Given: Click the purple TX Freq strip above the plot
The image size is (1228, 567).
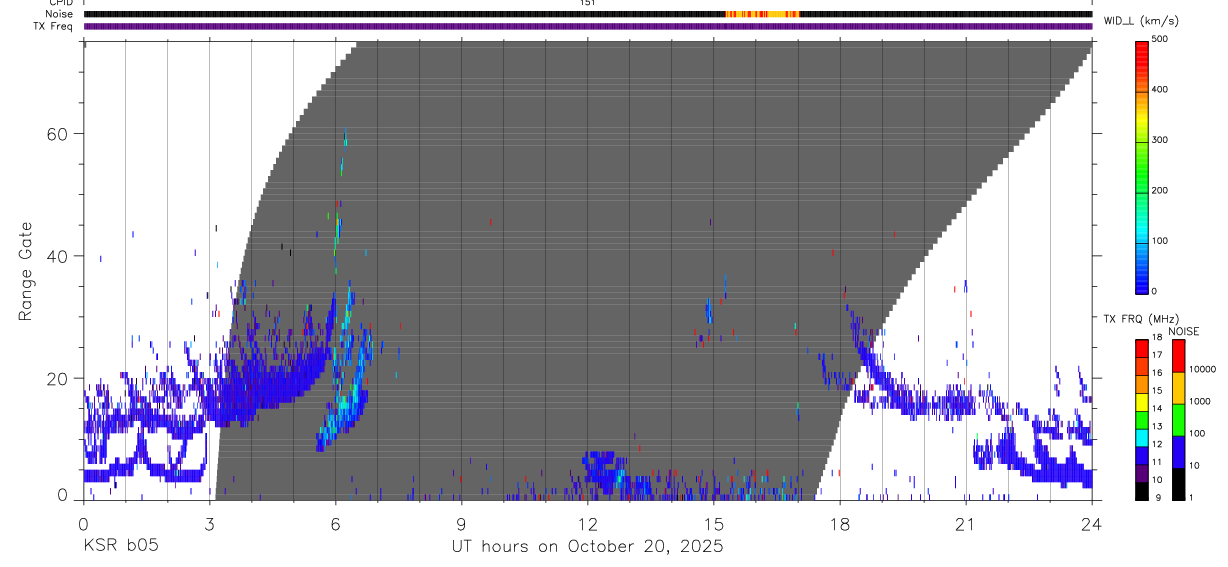Looking at the screenshot, I should [588, 26].
